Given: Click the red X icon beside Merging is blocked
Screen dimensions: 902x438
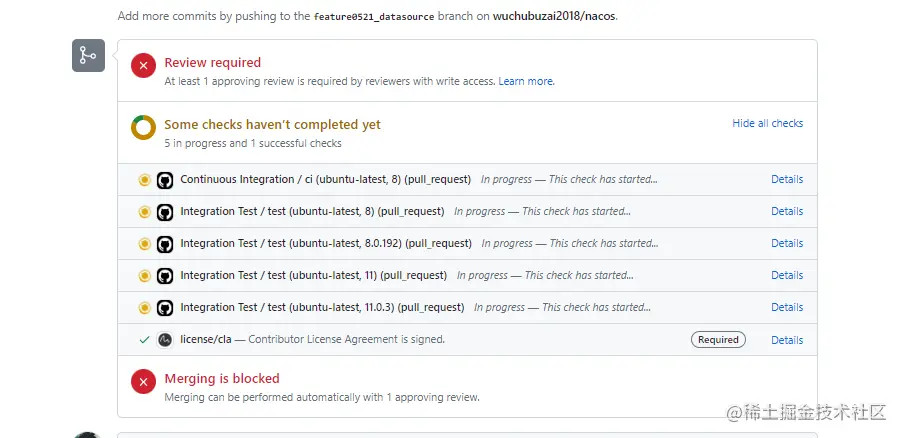Looking at the screenshot, I should pyautogui.click(x=143, y=381).
